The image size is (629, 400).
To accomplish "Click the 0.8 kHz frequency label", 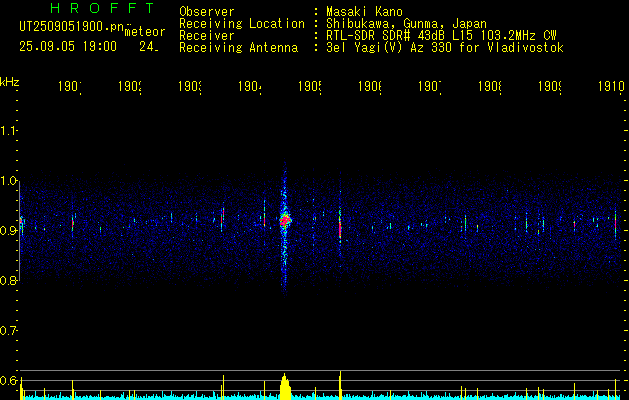I will pos(9,281).
